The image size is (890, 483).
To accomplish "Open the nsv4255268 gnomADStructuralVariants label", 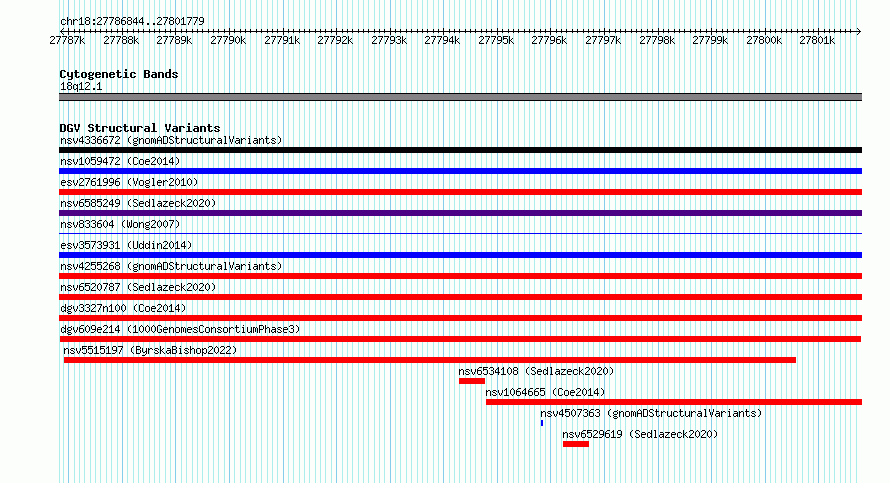I will coord(171,267).
